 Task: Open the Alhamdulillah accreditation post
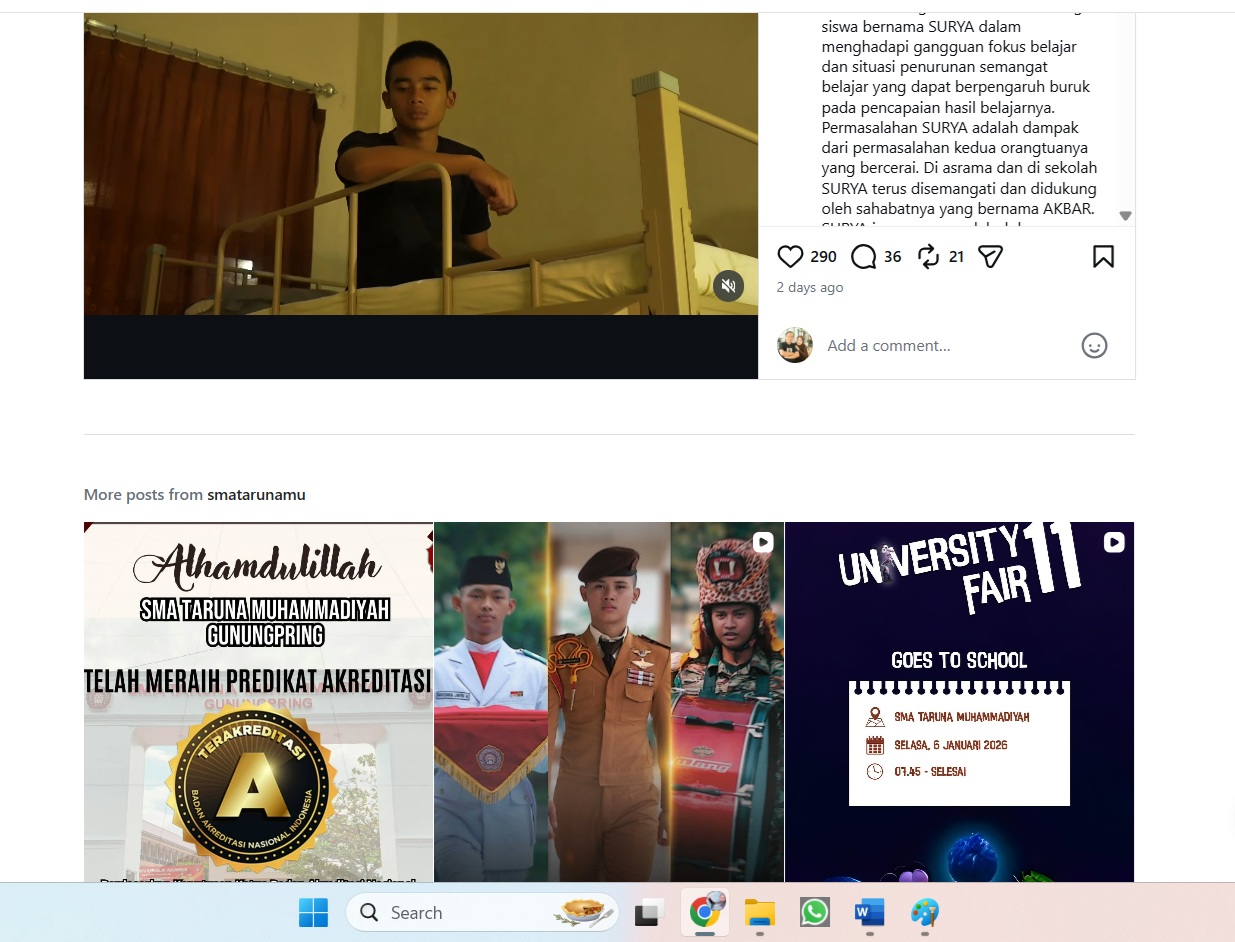[258, 700]
